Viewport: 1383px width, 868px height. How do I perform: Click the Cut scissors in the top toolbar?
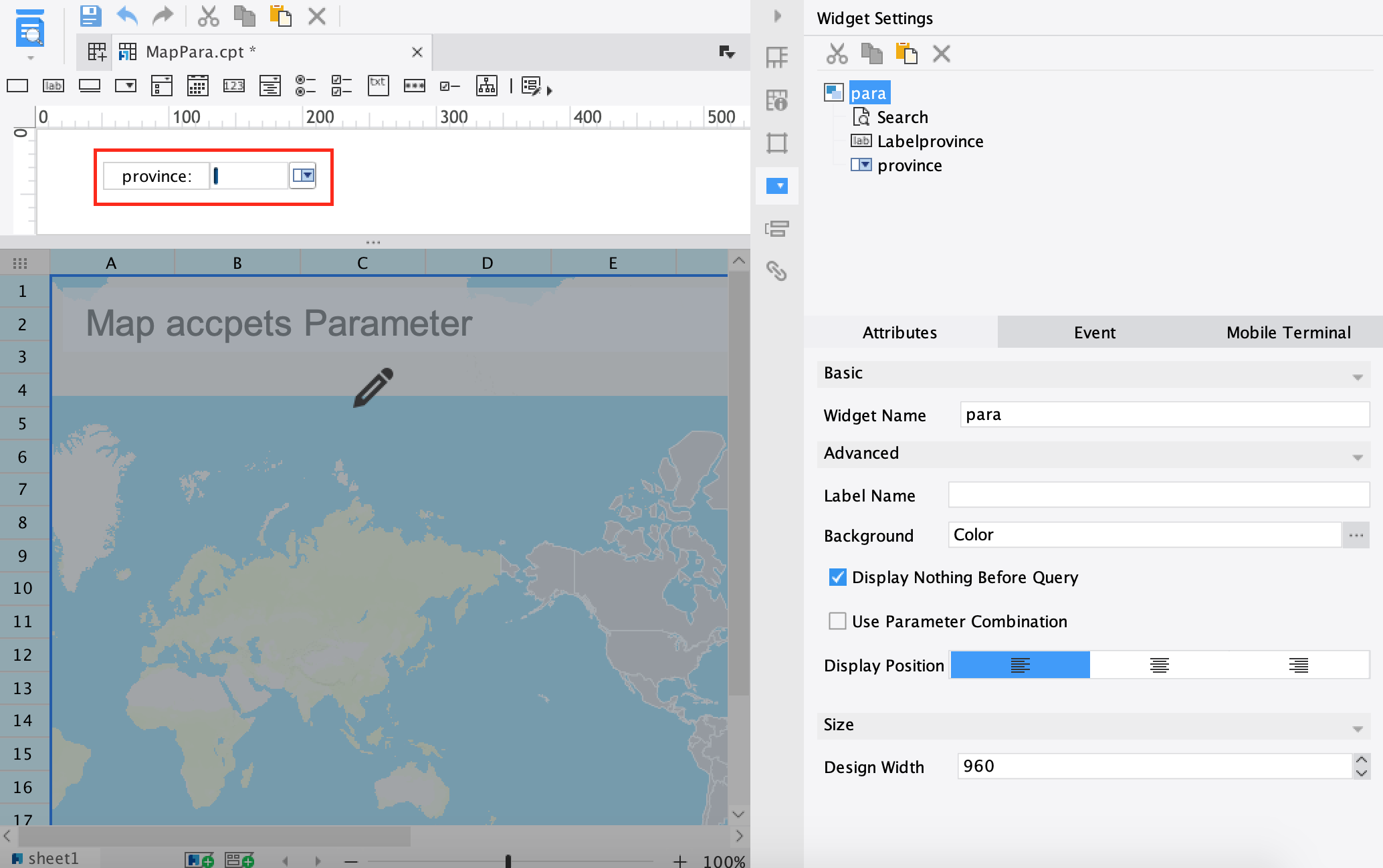(x=208, y=15)
